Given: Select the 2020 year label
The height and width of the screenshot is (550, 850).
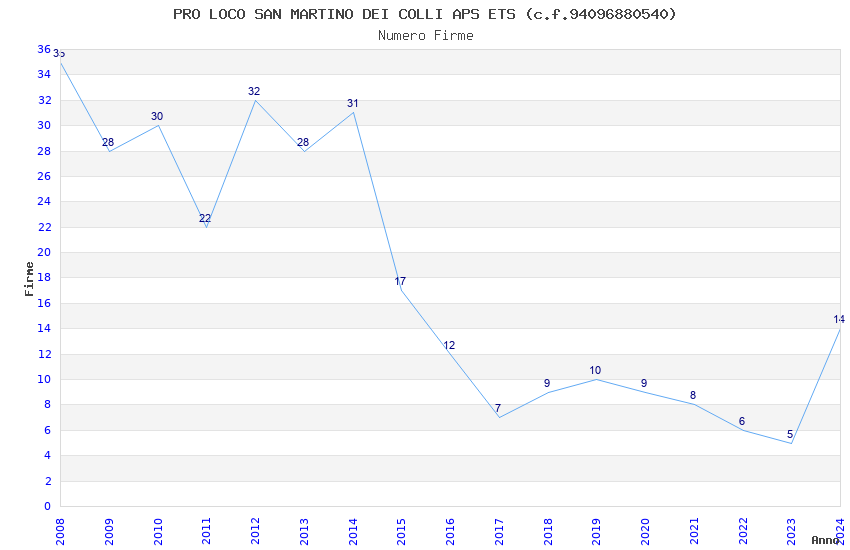Looking at the screenshot, I should click(x=645, y=532).
